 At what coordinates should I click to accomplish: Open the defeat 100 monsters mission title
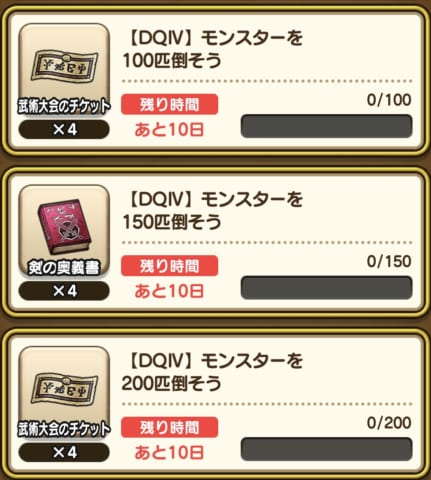(x=213, y=49)
